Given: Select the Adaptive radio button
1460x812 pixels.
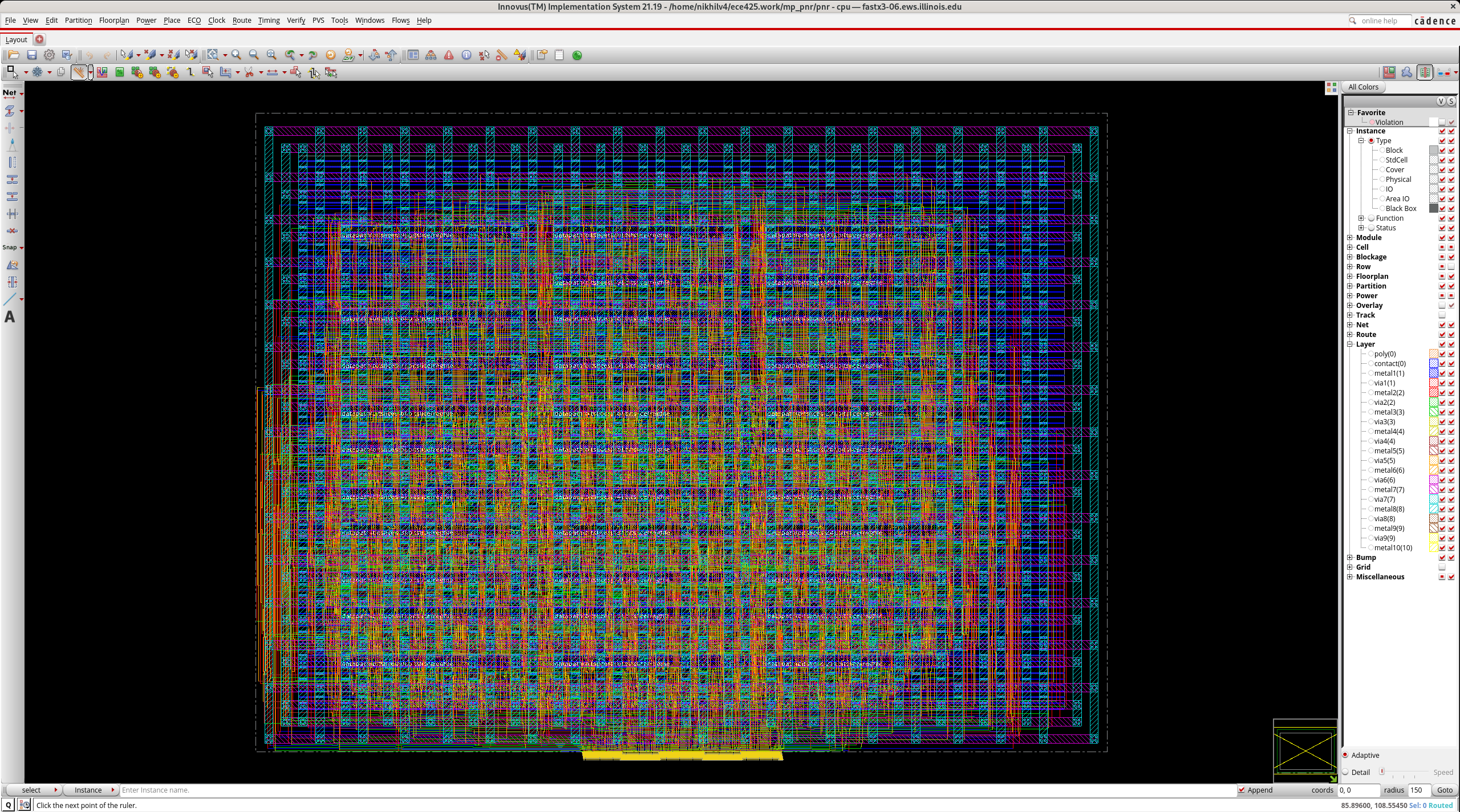Looking at the screenshot, I should (1345, 755).
